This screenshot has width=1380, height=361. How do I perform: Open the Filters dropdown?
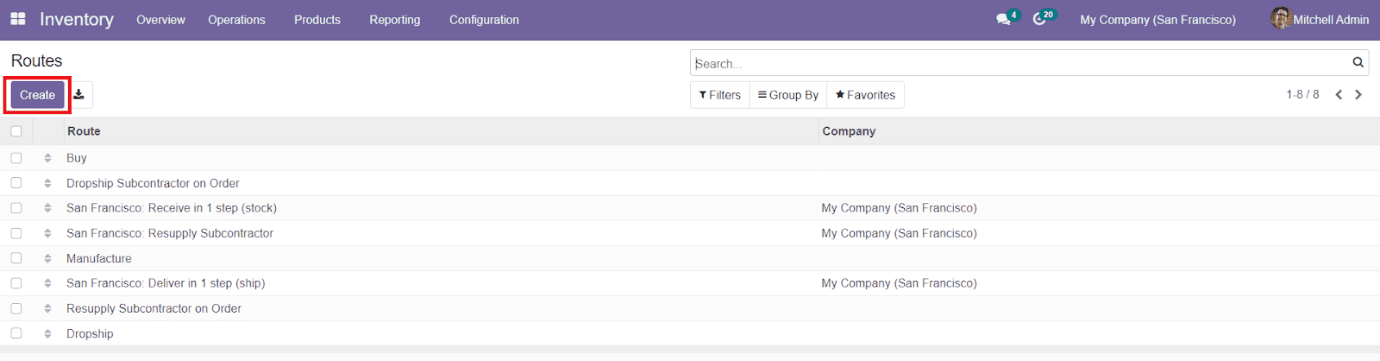[x=720, y=95]
